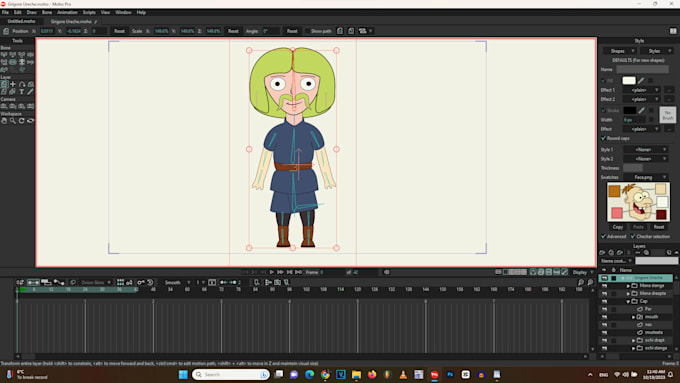Click the No Brush button
680x383 pixels.
pyautogui.click(x=667, y=115)
